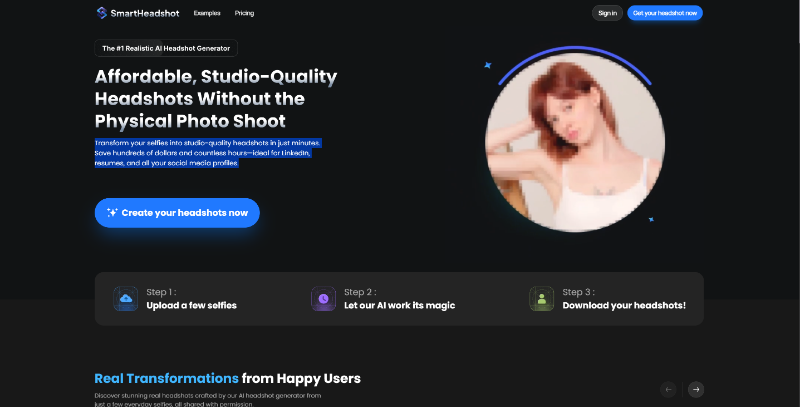Click 'Download your headshots!' text
Viewport: 800px width, 407px height.
[624, 306]
